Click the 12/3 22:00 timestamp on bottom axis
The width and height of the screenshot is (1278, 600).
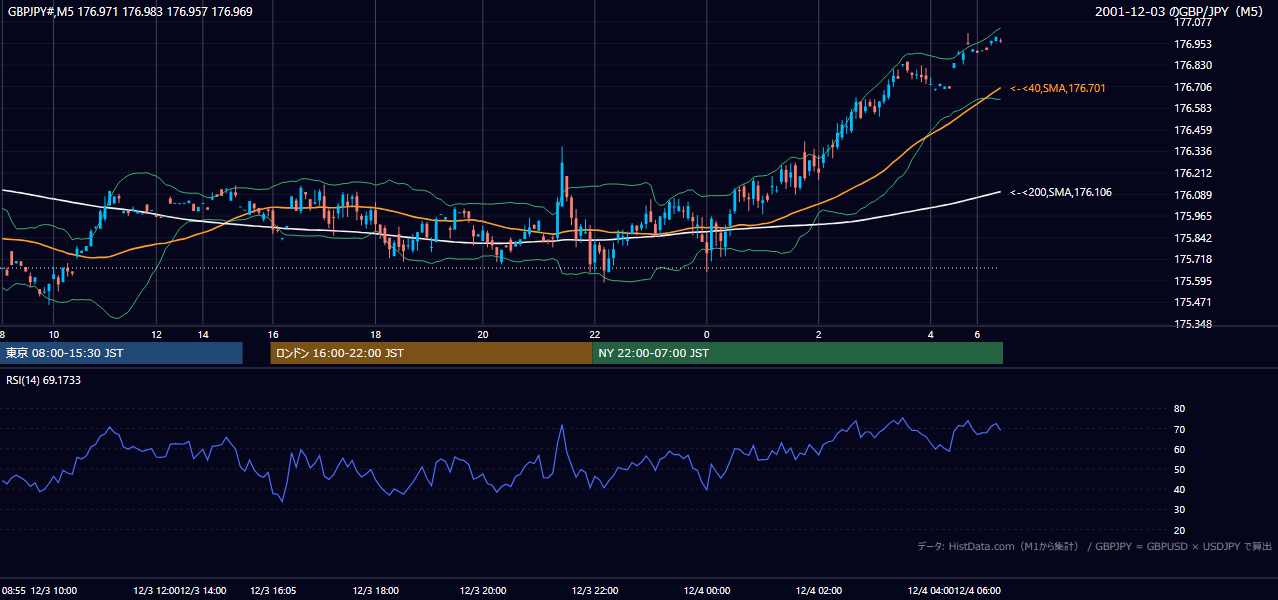click(x=595, y=591)
